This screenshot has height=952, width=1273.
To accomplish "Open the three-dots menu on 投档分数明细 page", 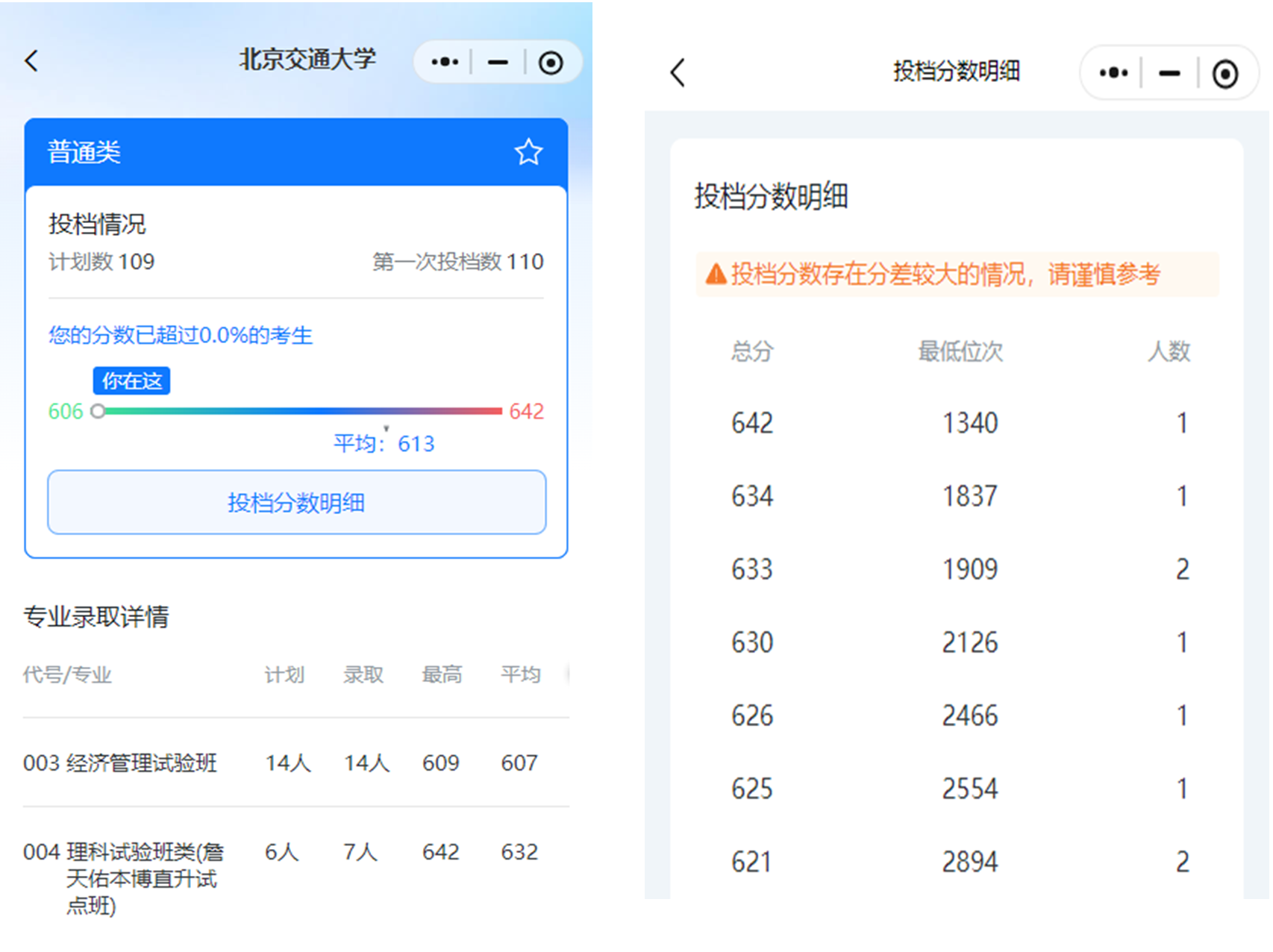I will click(1113, 73).
